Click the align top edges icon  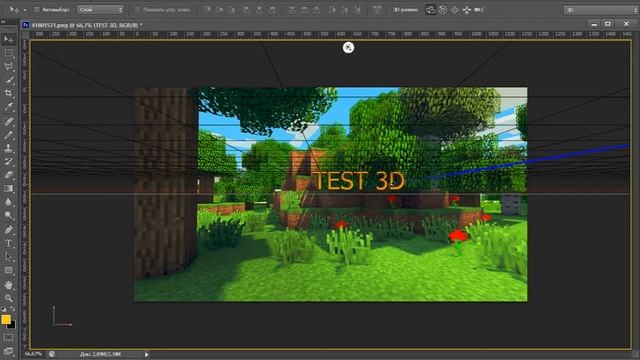coord(207,10)
